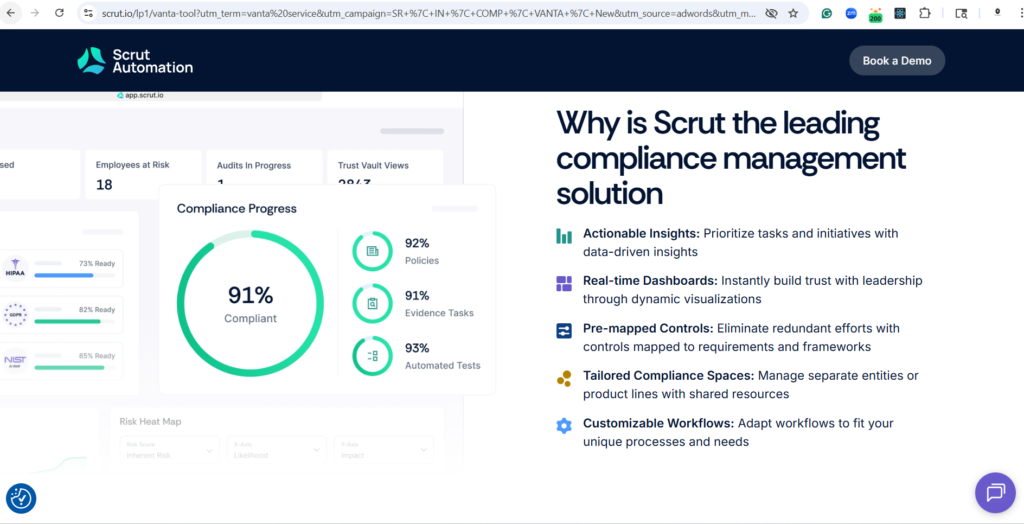Click the Real-time Dashboards icon
1024x524 pixels.
(x=564, y=284)
